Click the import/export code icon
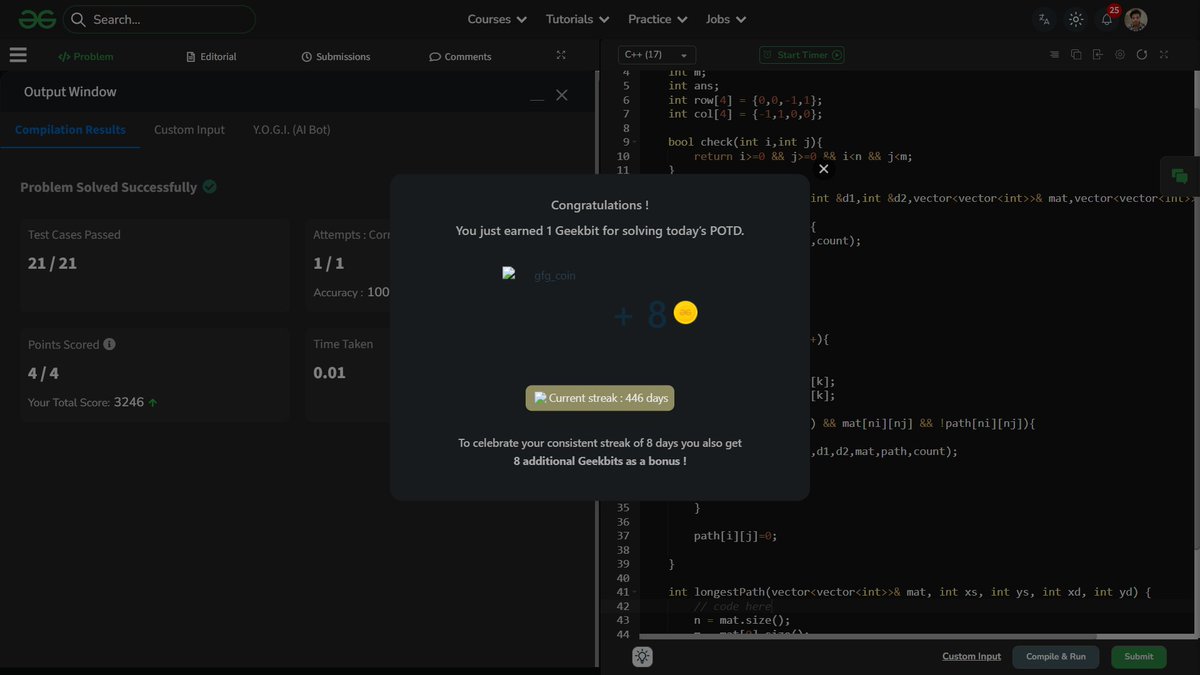 coord(1098,55)
